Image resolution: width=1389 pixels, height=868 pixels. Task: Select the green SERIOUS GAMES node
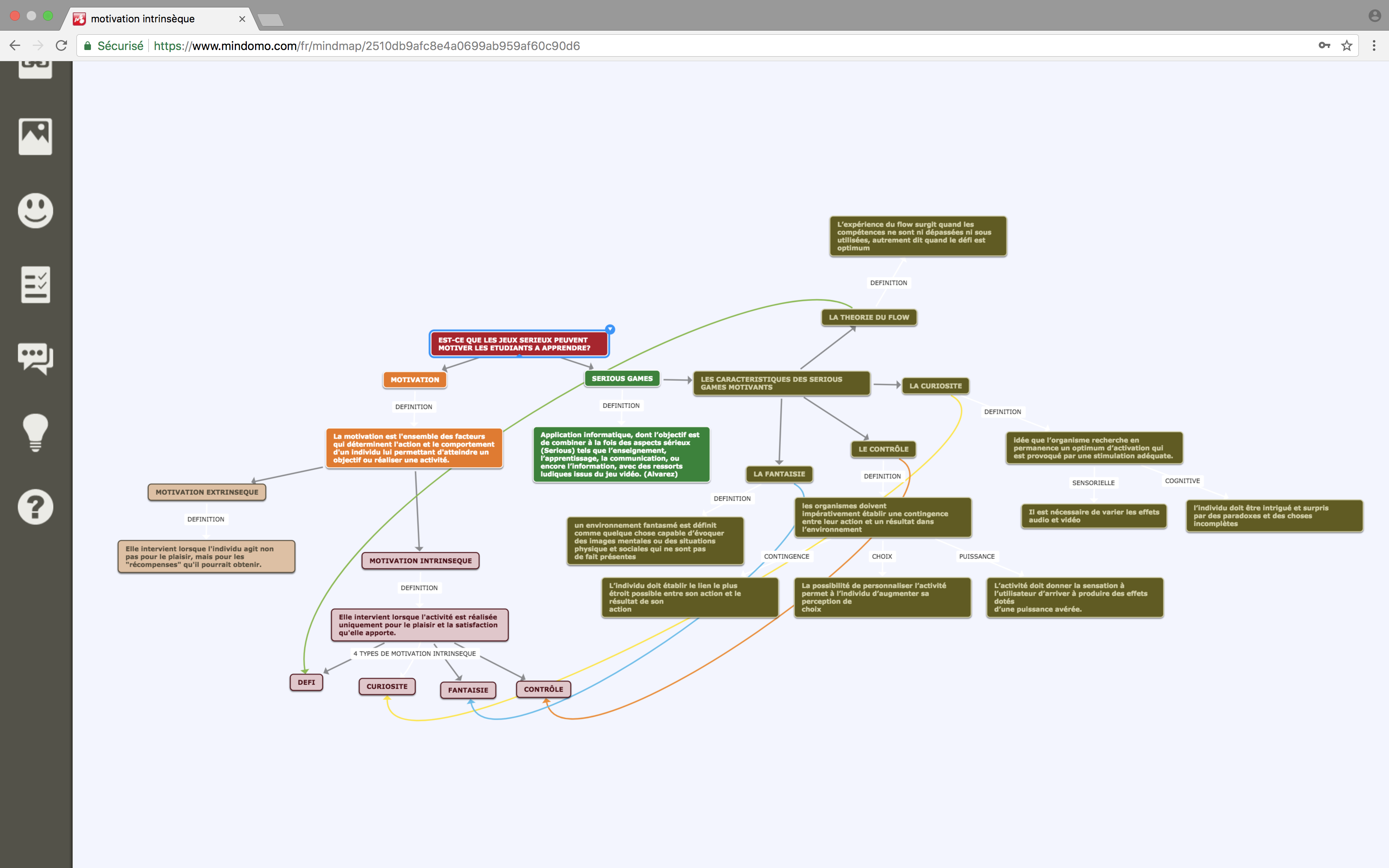[622, 379]
